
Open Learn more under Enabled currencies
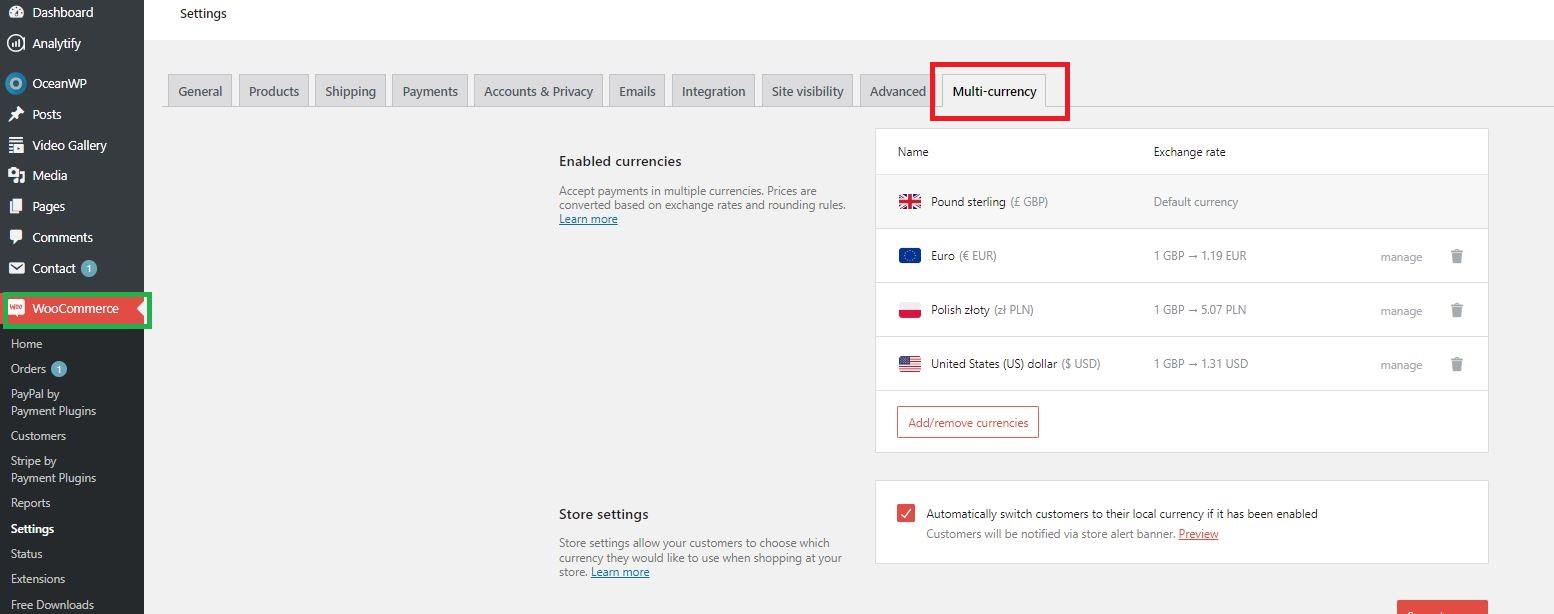coord(588,219)
